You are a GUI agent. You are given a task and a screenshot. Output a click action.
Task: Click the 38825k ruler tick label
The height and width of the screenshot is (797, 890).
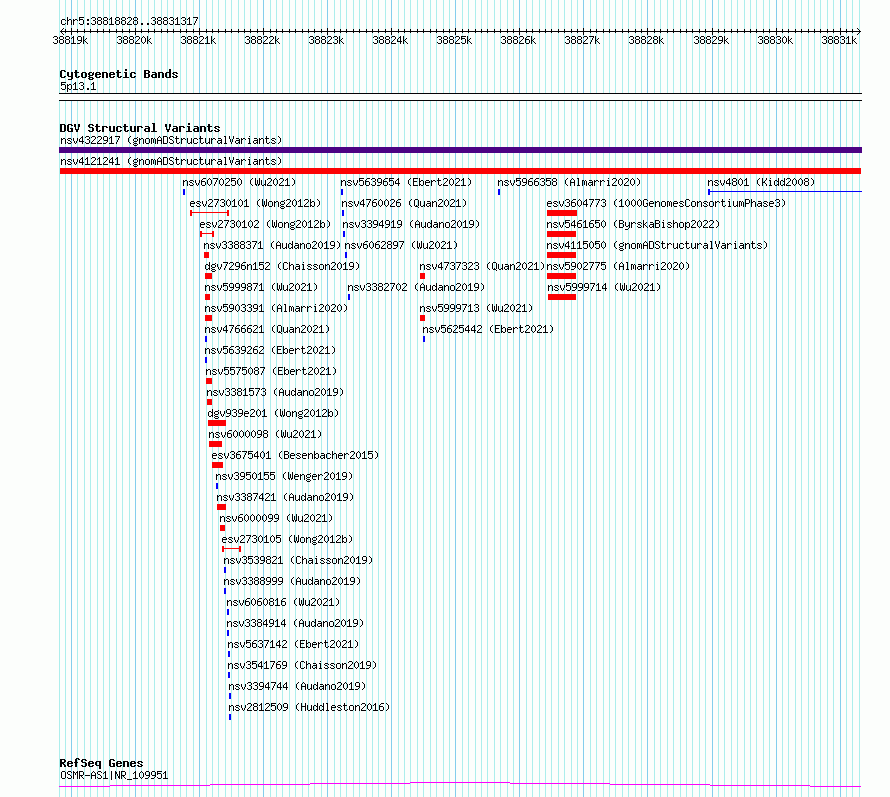tap(454, 40)
